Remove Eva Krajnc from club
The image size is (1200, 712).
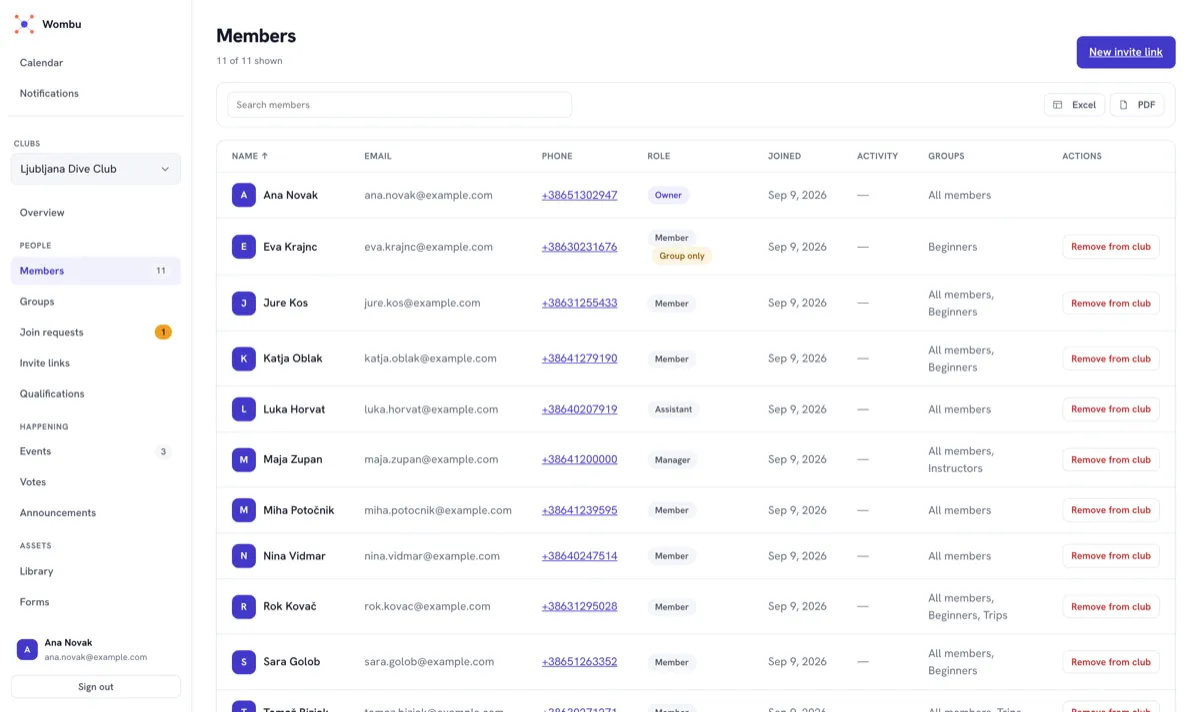click(1111, 247)
